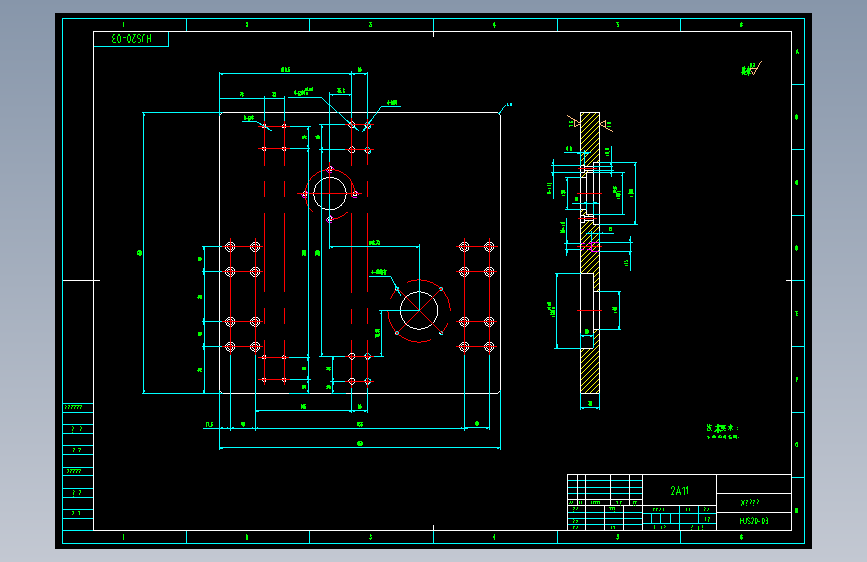Click the rotated HJS20-03 label at top-left corner
The width and height of the screenshot is (867, 562).
[131, 39]
